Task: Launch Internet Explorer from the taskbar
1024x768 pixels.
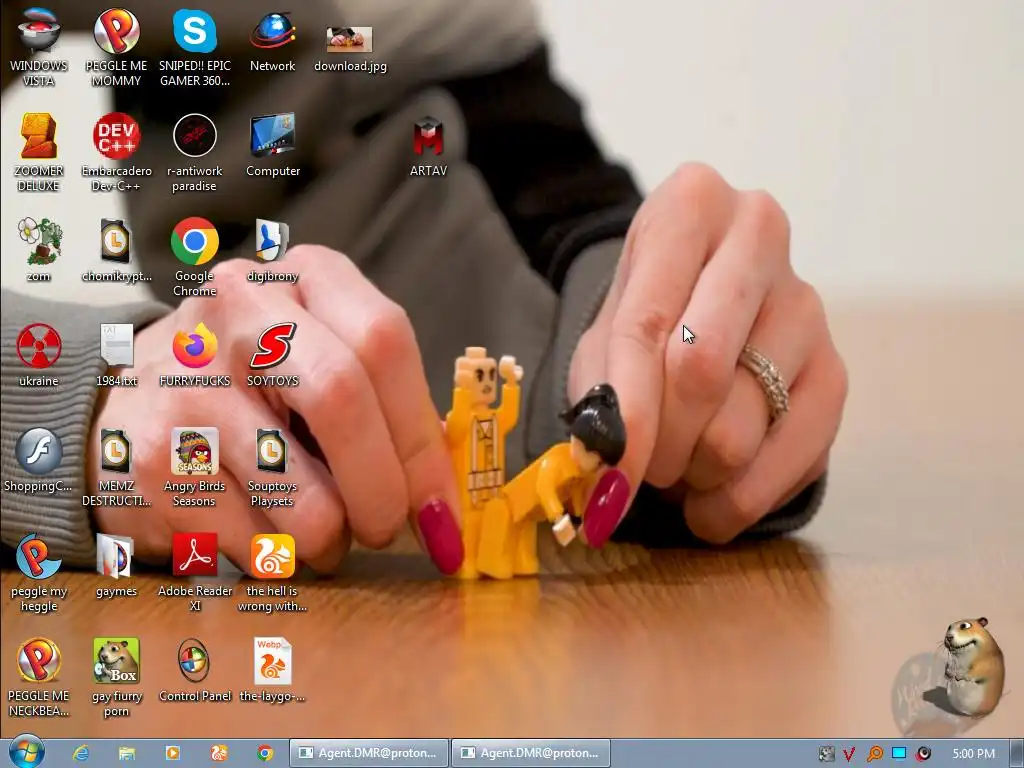Action: [x=81, y=753]
